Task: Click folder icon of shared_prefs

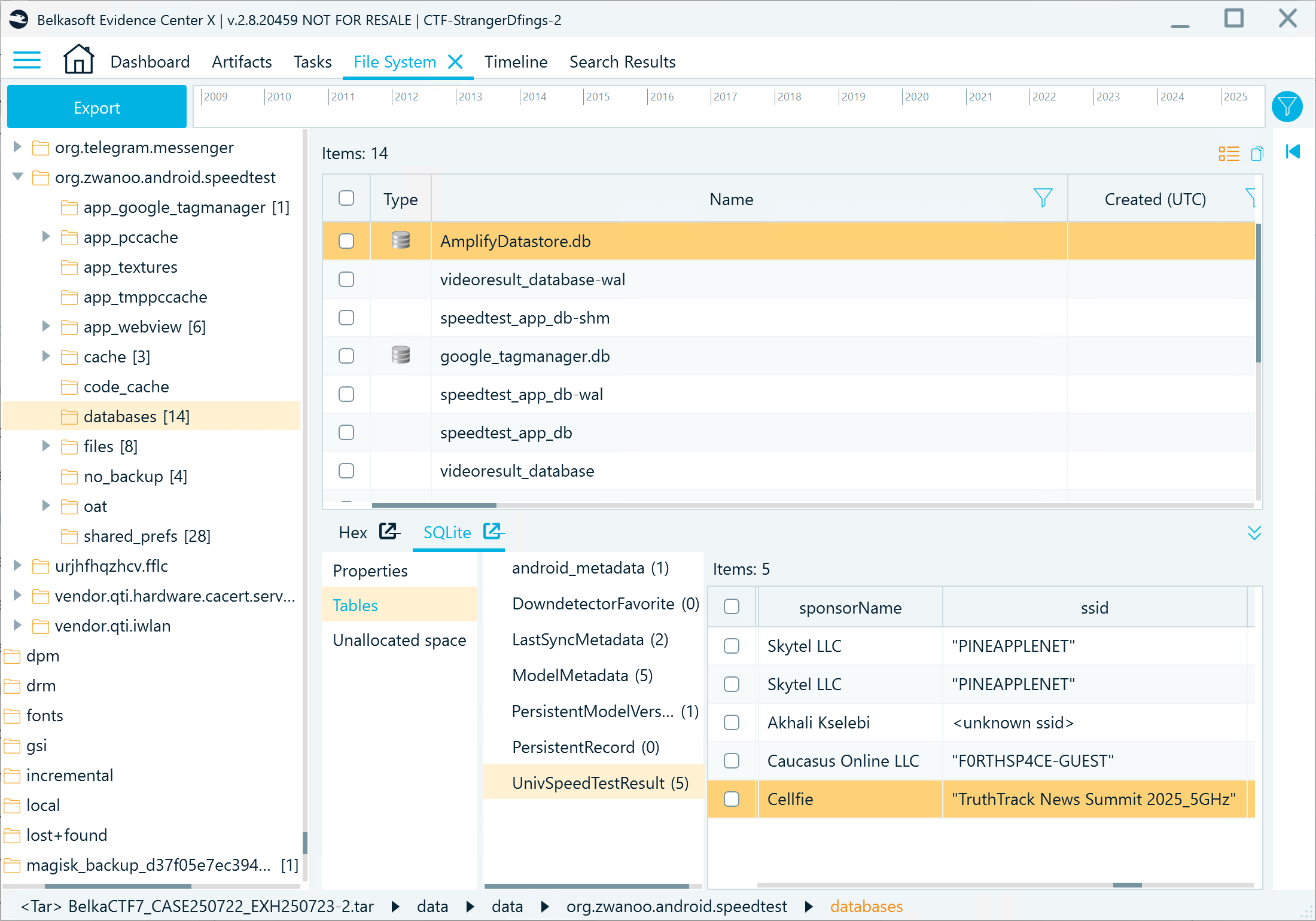Action: pos(69,536)
